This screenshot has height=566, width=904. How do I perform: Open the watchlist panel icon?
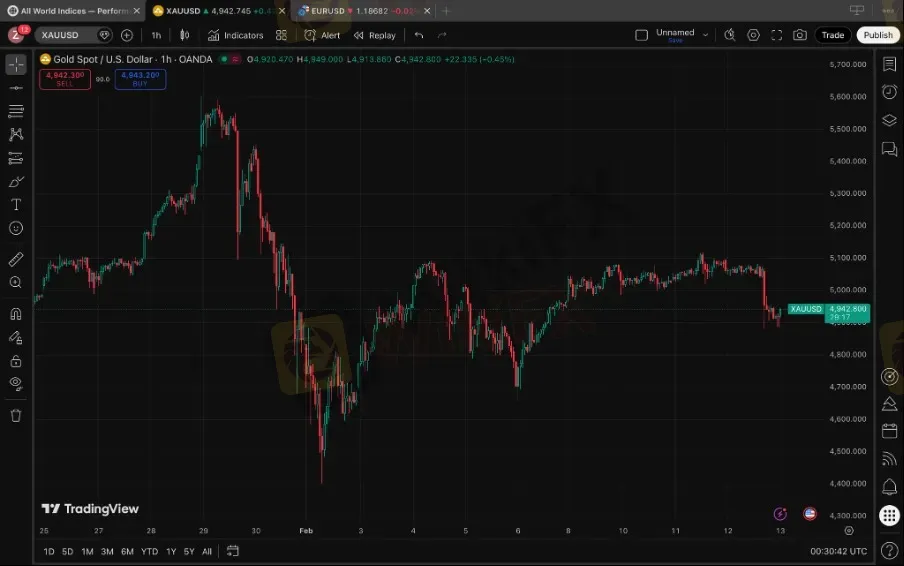[890, 64]
